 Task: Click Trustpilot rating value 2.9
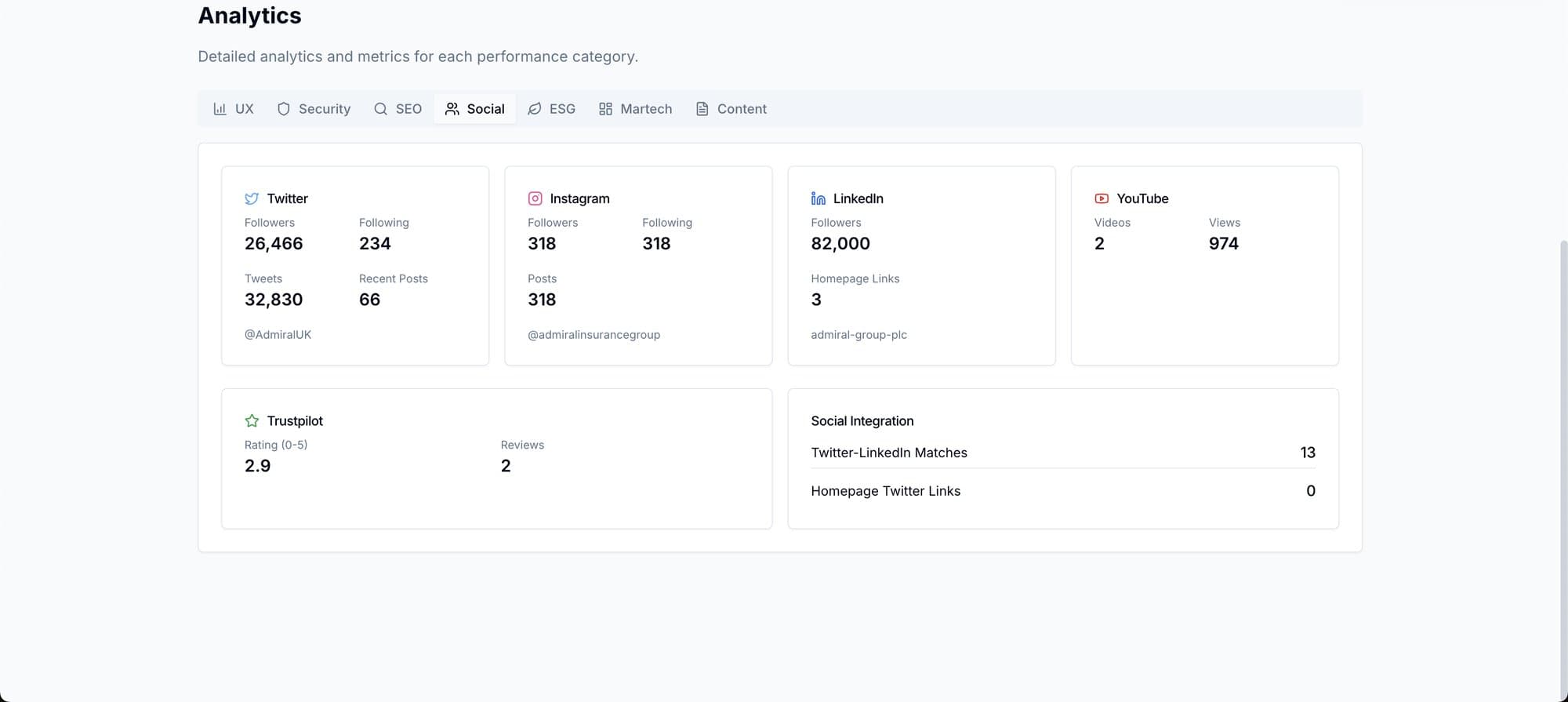pos(257,465)
